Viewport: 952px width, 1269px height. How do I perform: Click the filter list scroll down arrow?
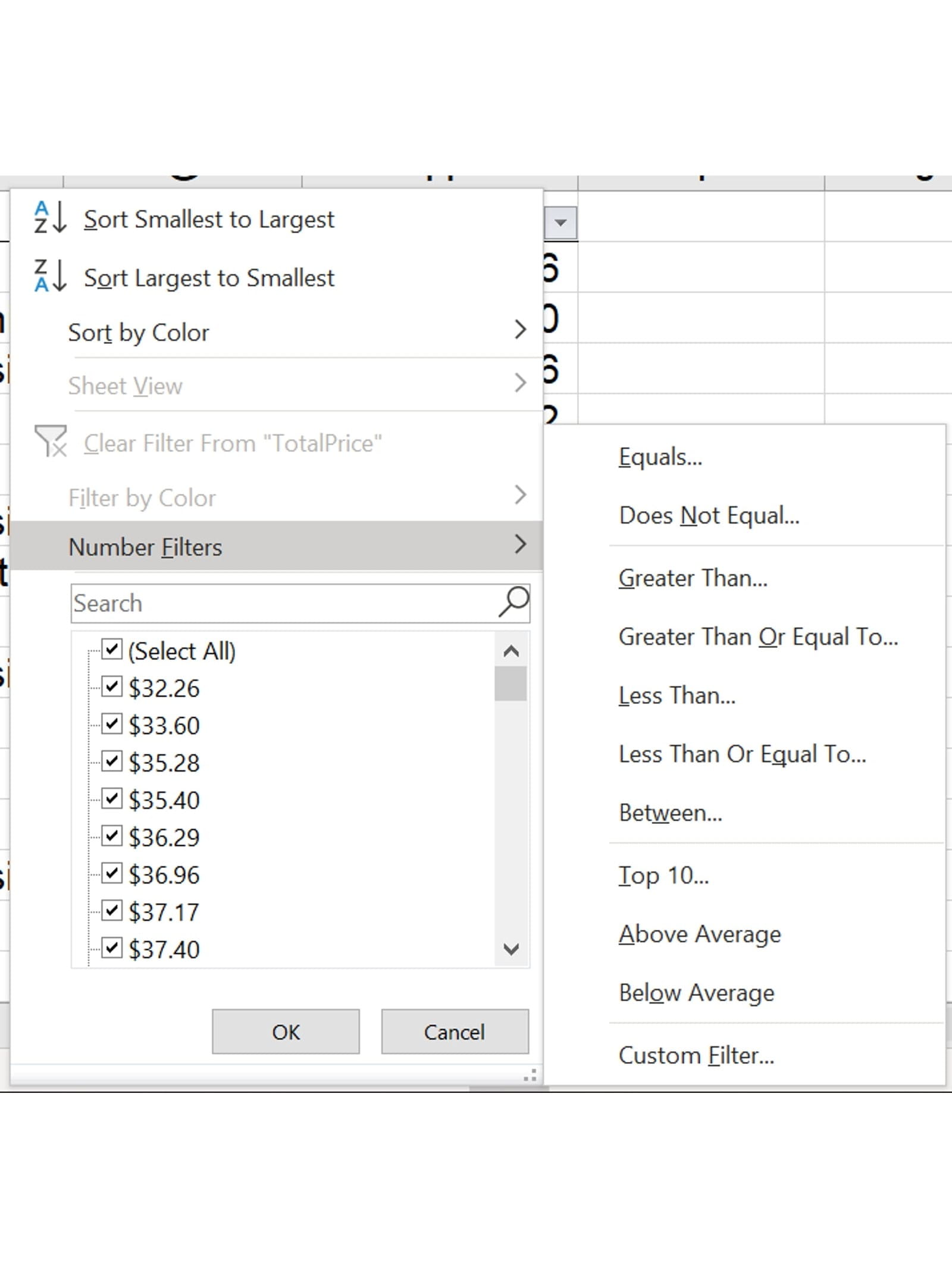pos(511,948)
